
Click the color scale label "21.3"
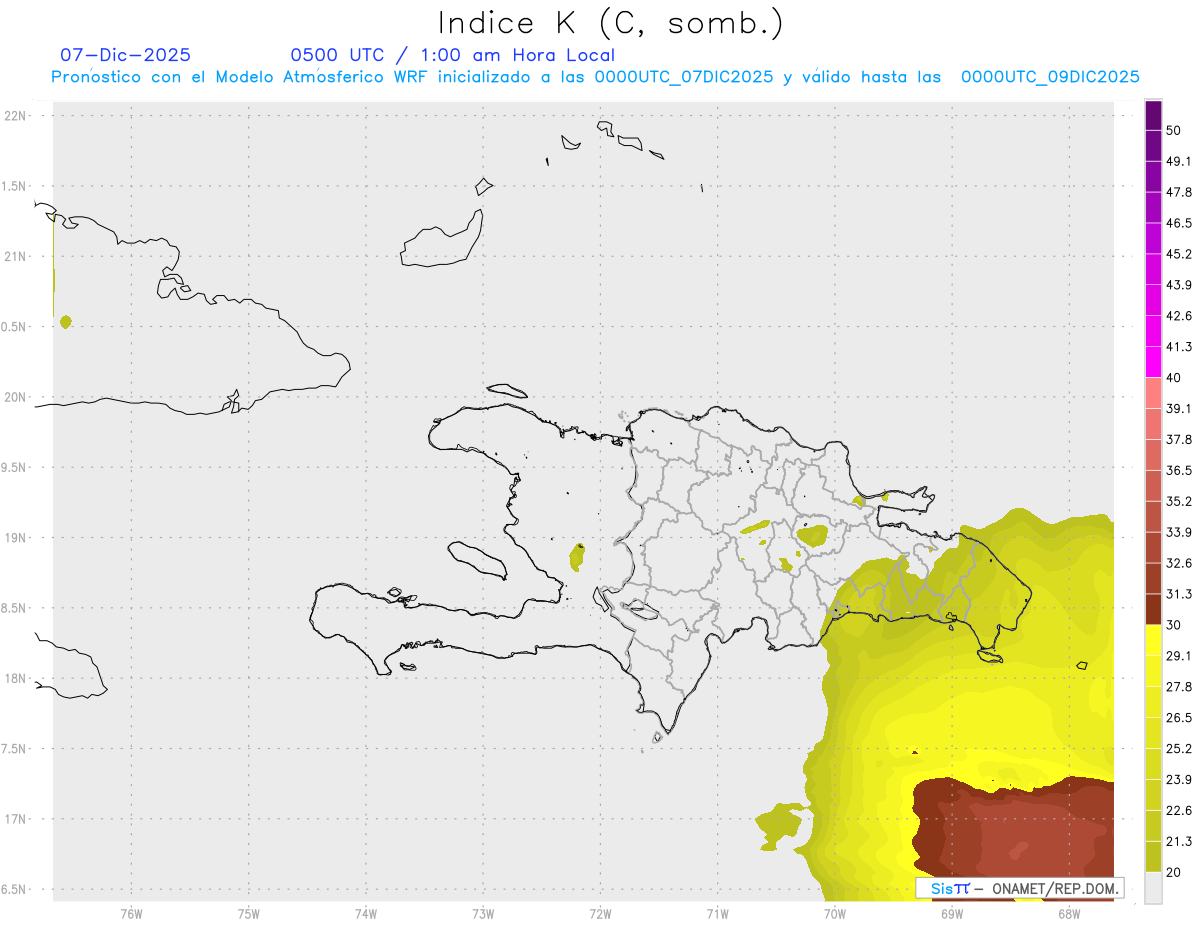1179,841
